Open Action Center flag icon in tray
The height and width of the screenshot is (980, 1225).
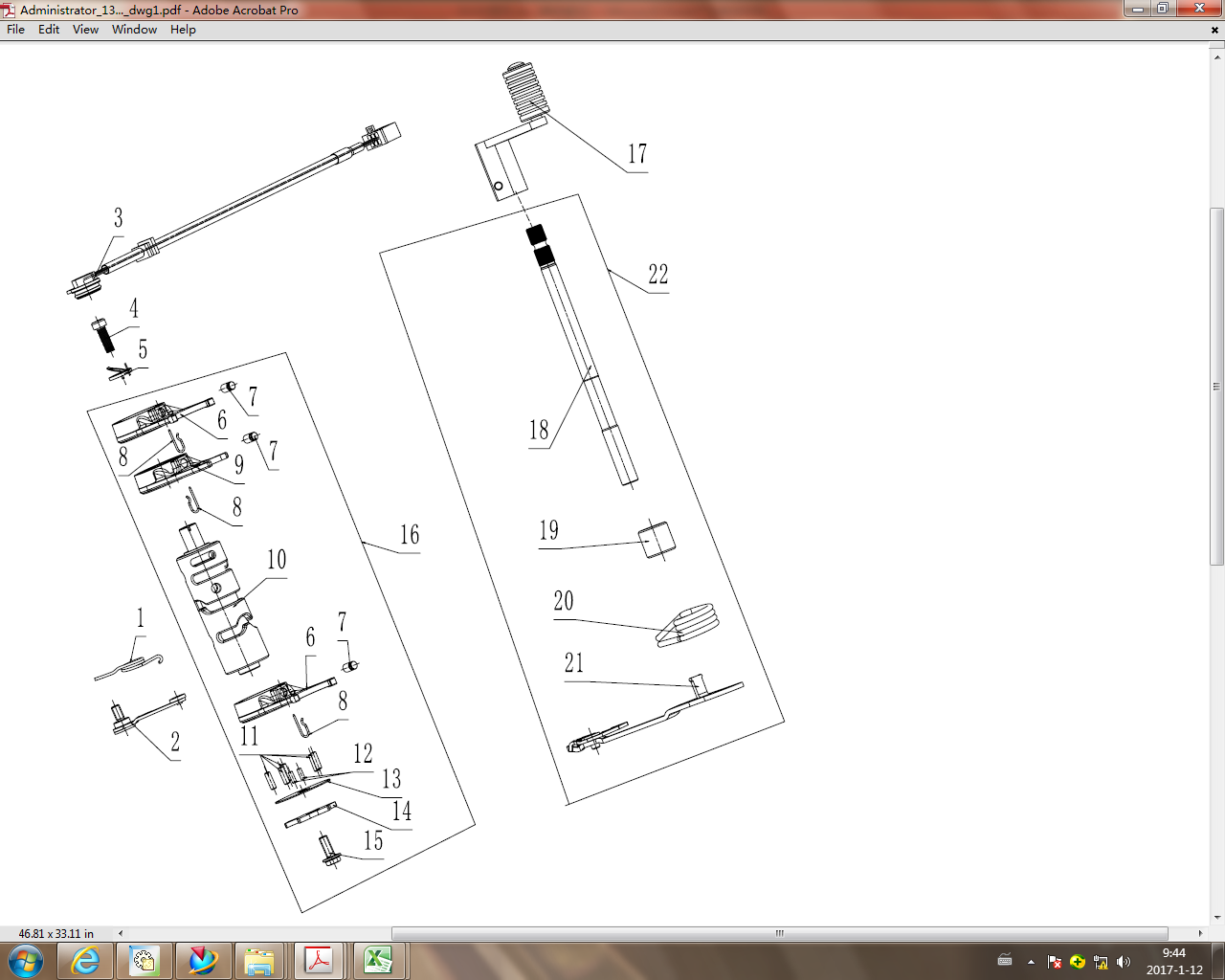[1055, 962]
